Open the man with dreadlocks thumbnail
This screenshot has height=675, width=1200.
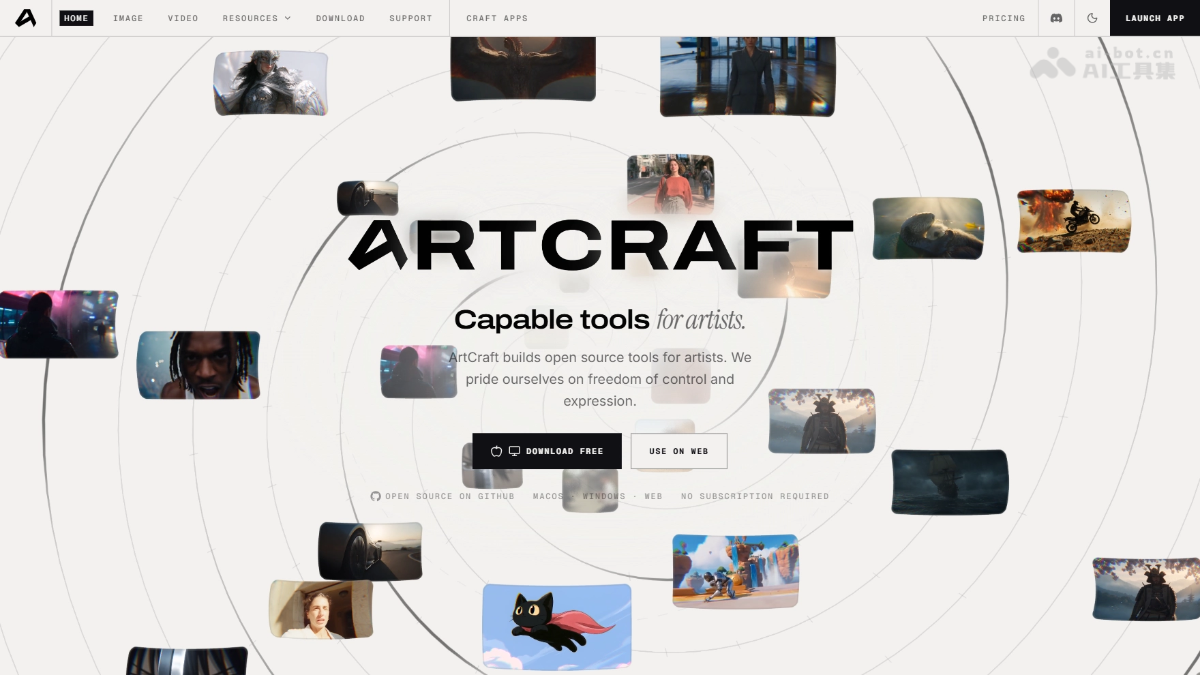coord(199,365)
